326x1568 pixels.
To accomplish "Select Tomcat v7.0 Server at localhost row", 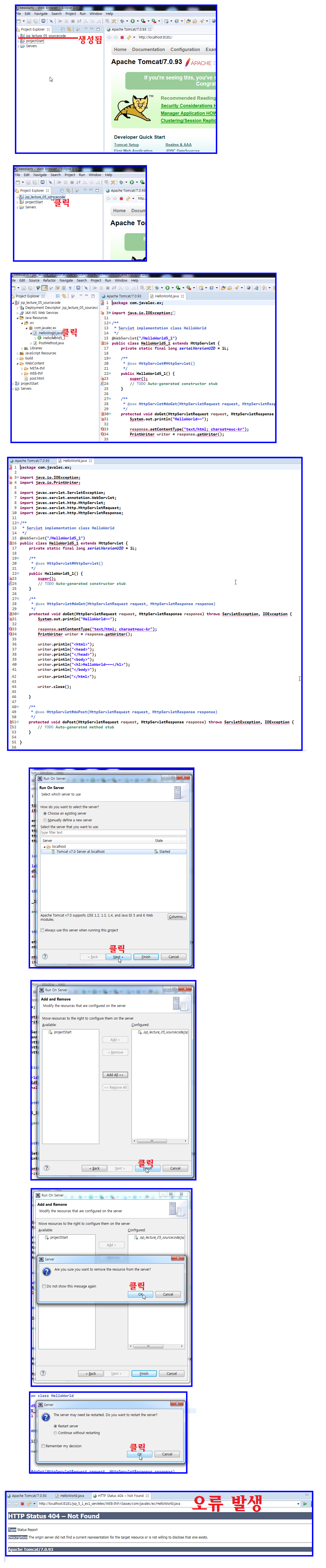I will coord(113,852).
